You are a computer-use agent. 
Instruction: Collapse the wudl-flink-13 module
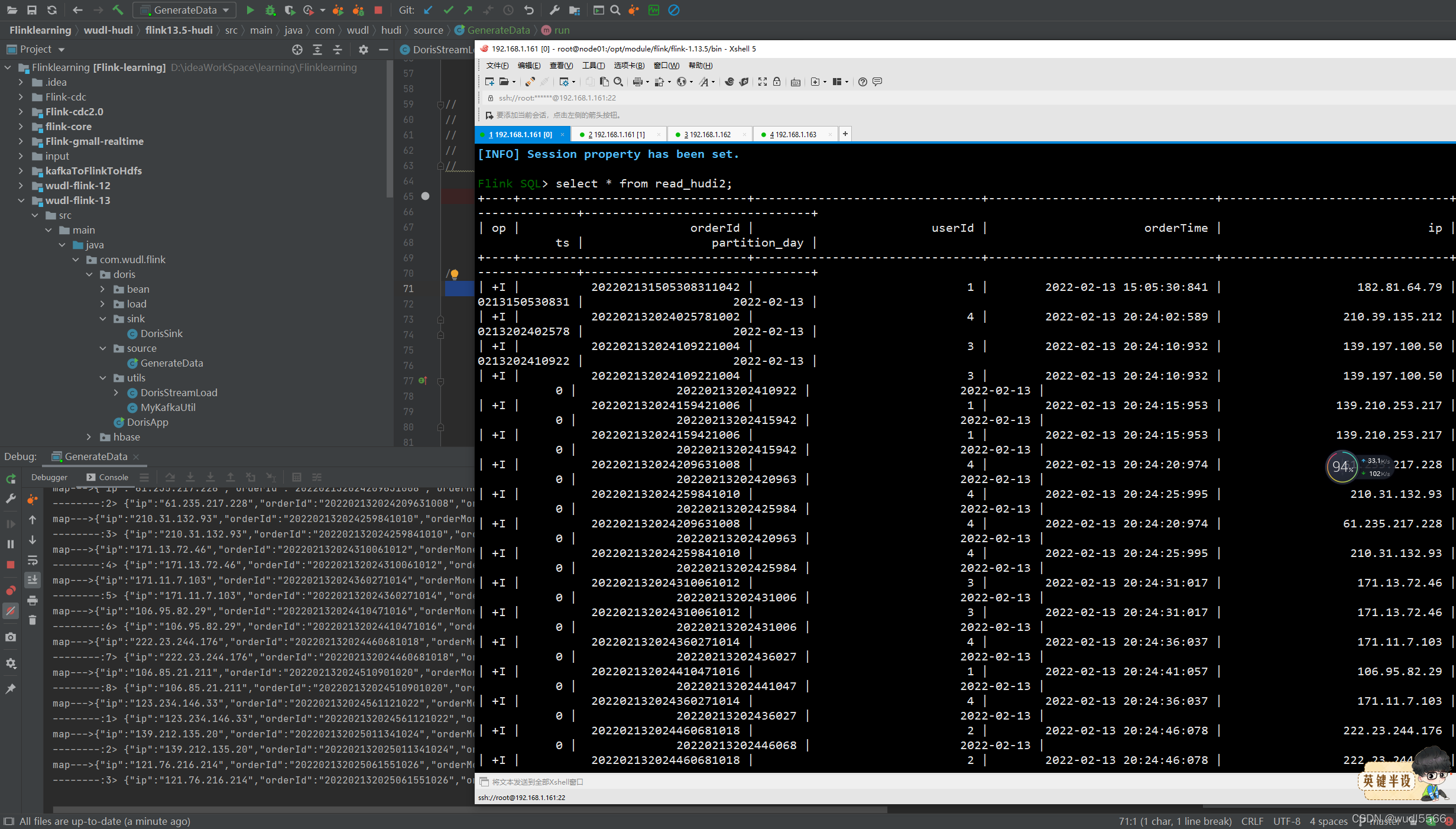coord(21,200)
